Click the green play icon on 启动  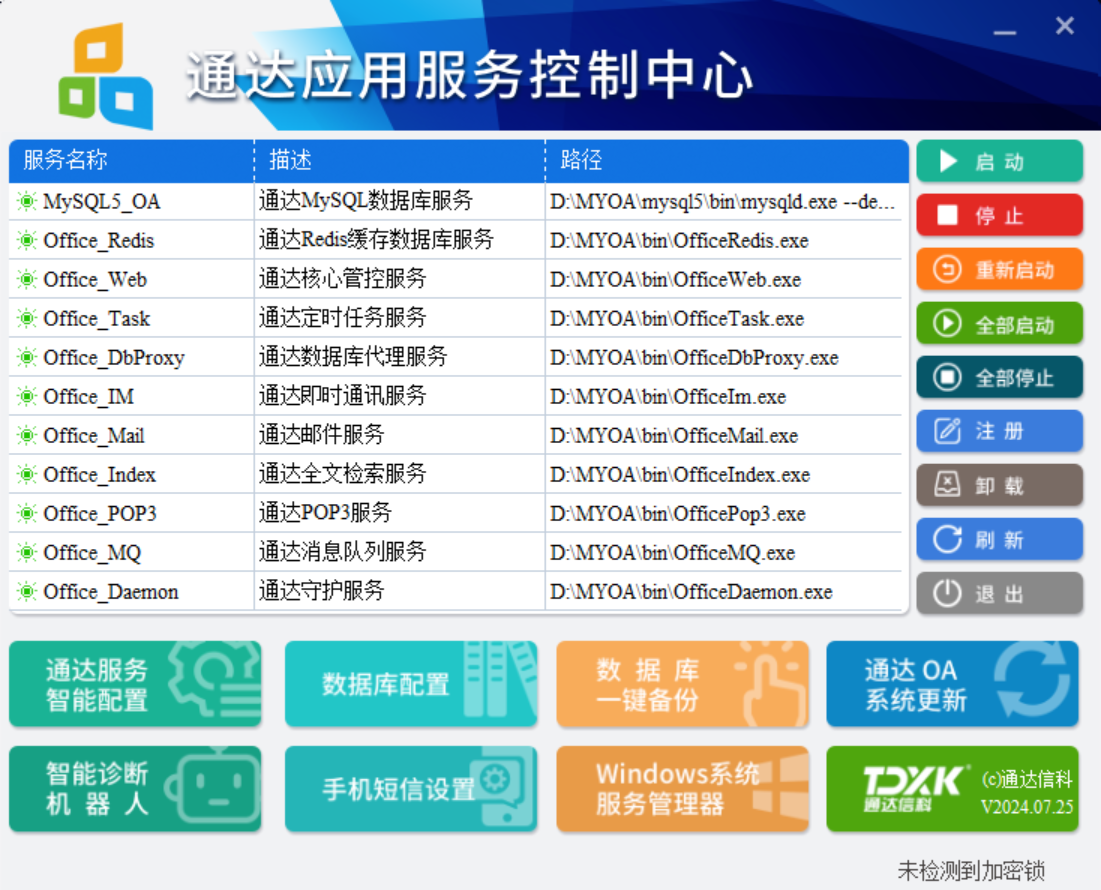(948, 162)
